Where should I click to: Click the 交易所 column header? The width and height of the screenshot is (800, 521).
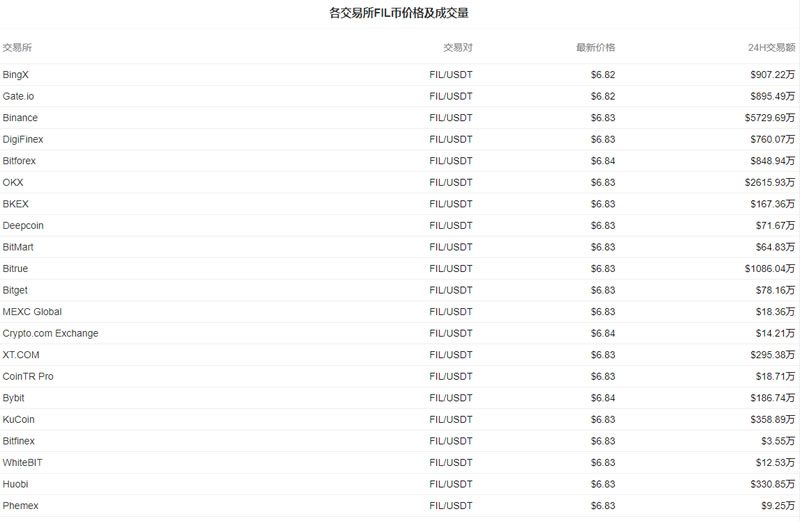point(16,47)
